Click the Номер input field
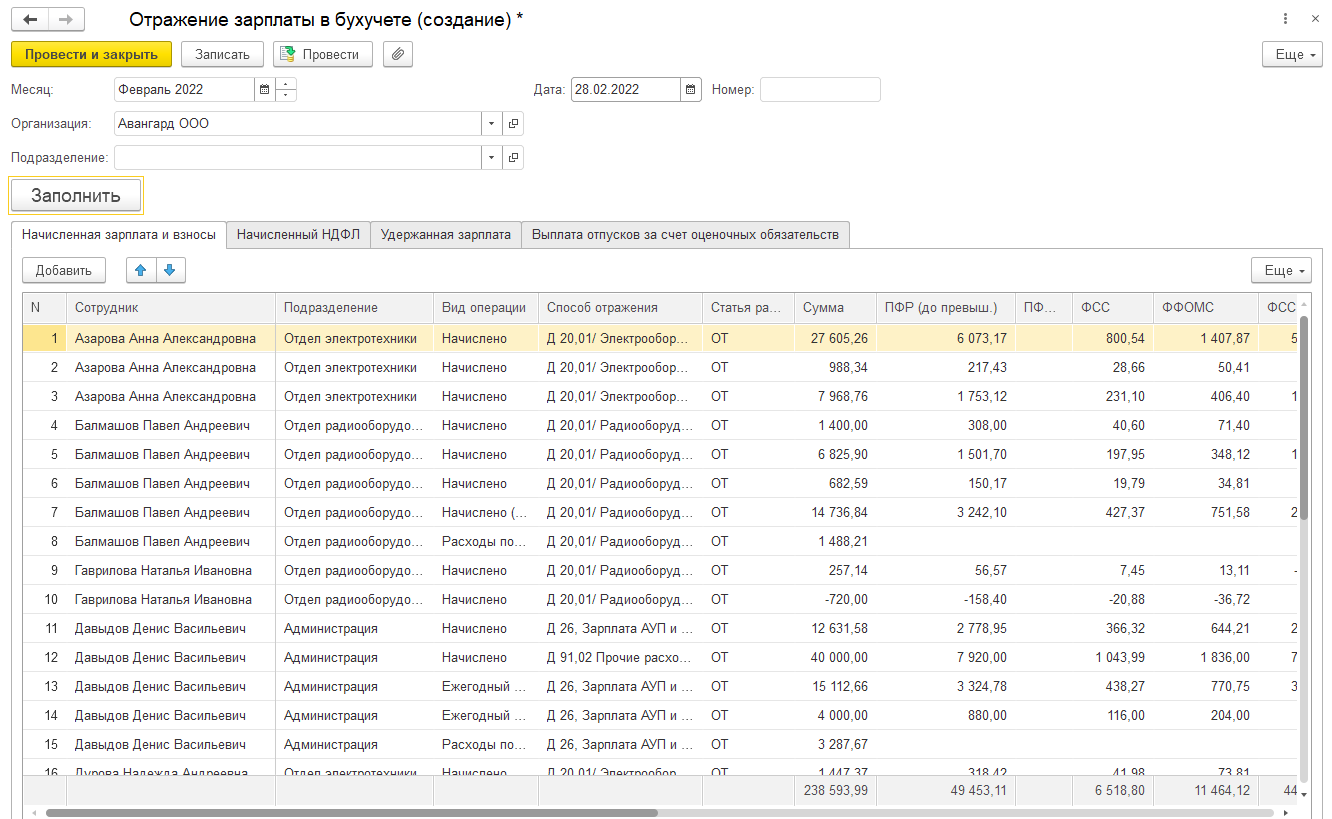The image size is (1332, 819). click(820, 90)
